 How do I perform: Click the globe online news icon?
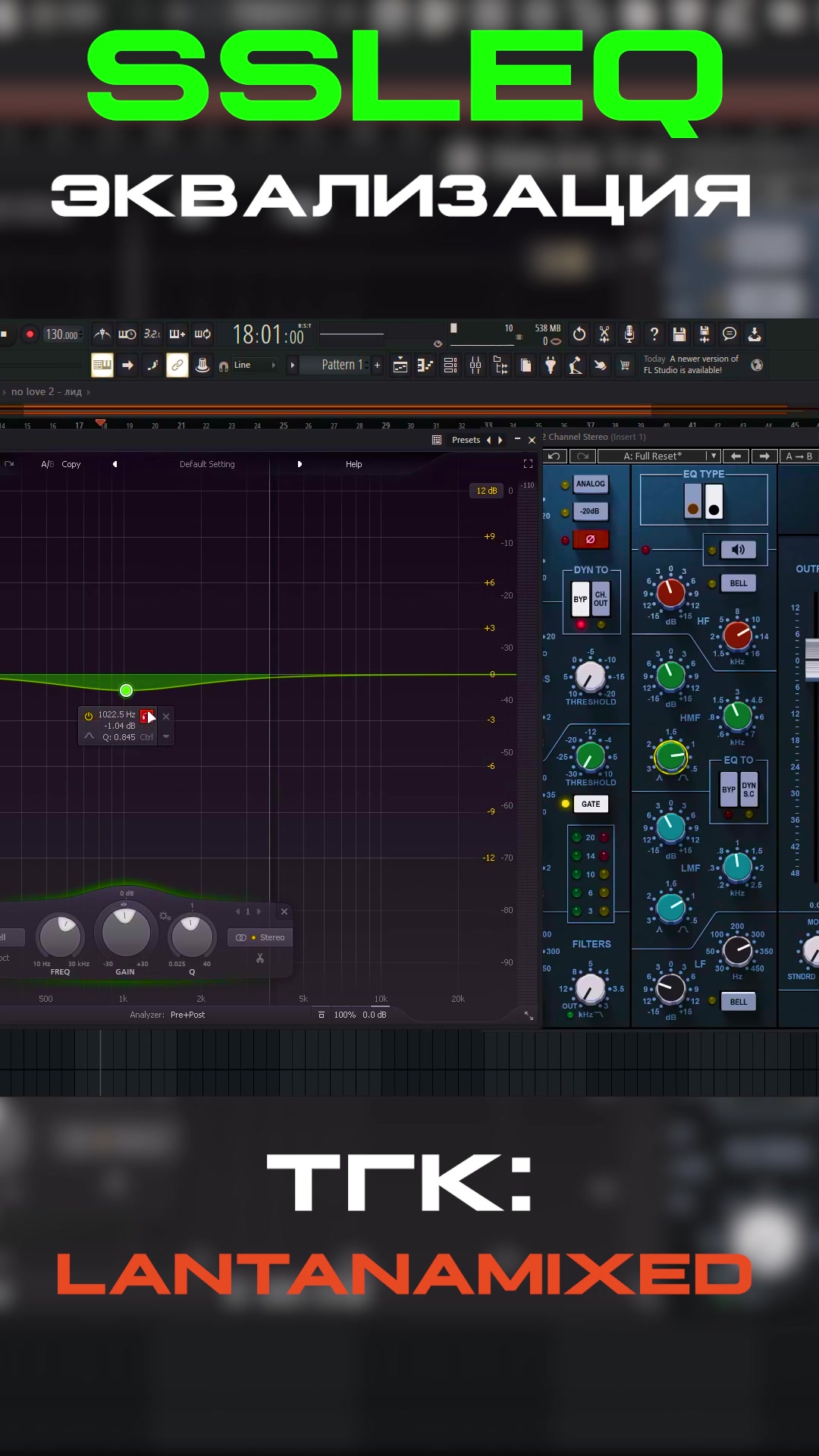click(x=757, y=366)
